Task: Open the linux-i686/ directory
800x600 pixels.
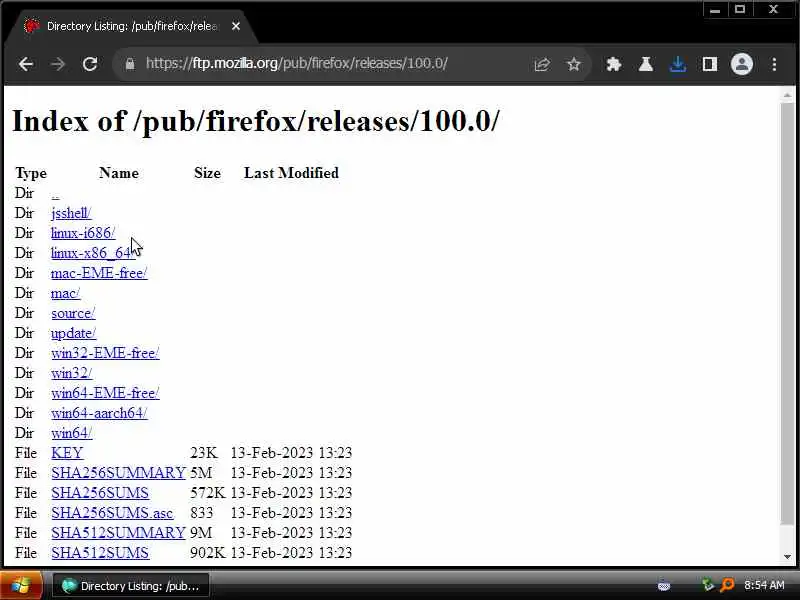Action: [83, 233]
